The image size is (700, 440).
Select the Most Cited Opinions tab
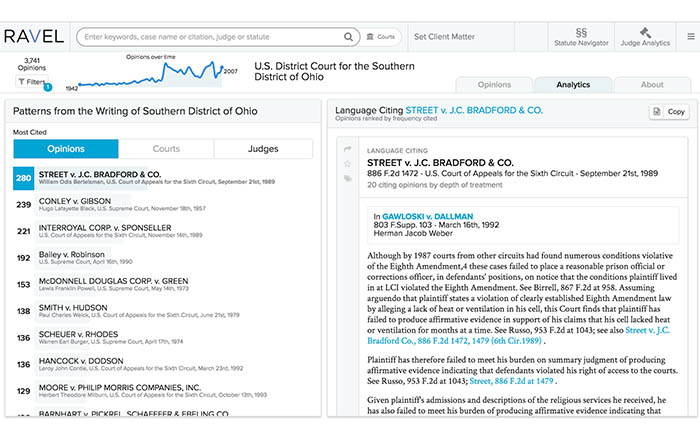tap(66, 149)
